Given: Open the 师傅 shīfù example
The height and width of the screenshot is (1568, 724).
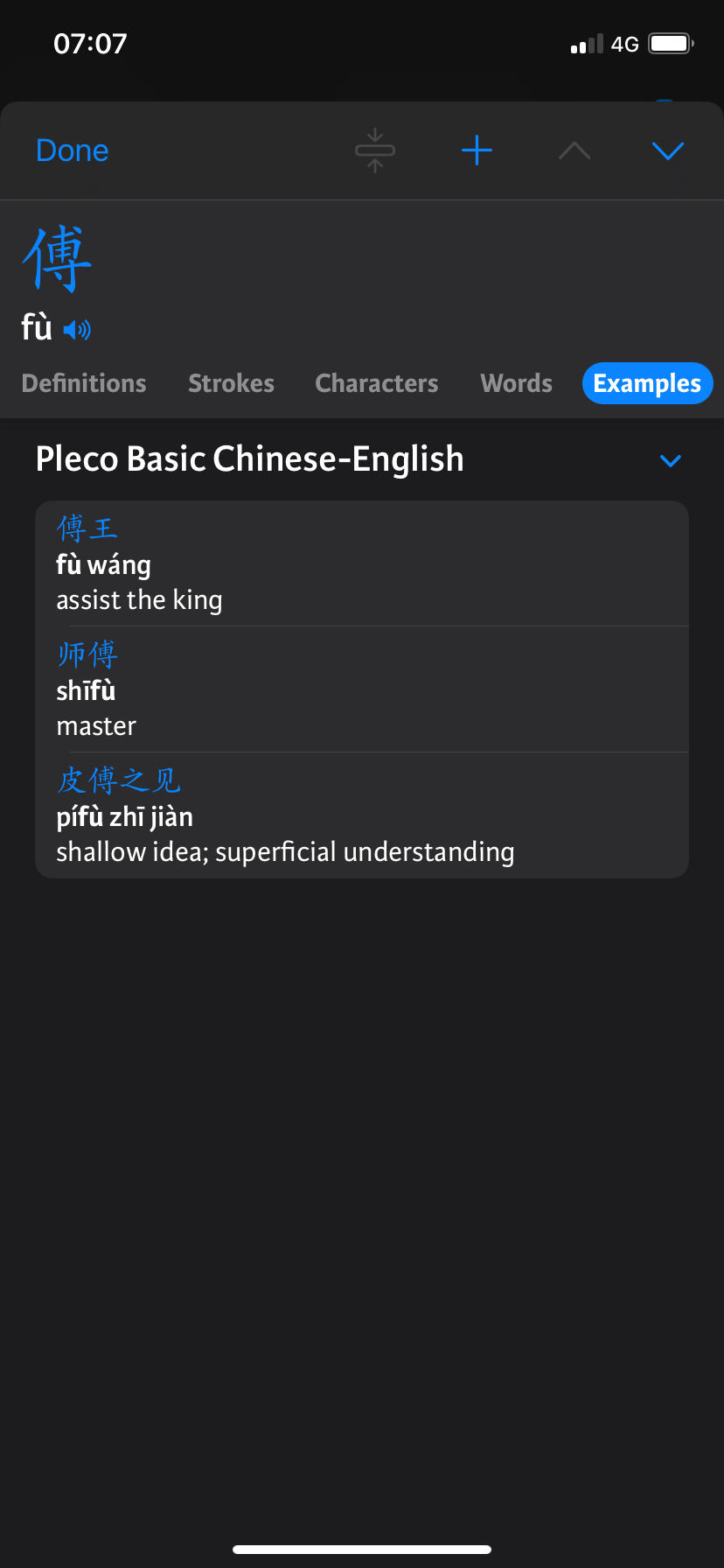Looking at the screenshot, I should pyautogui.click(x=362, y=689).
